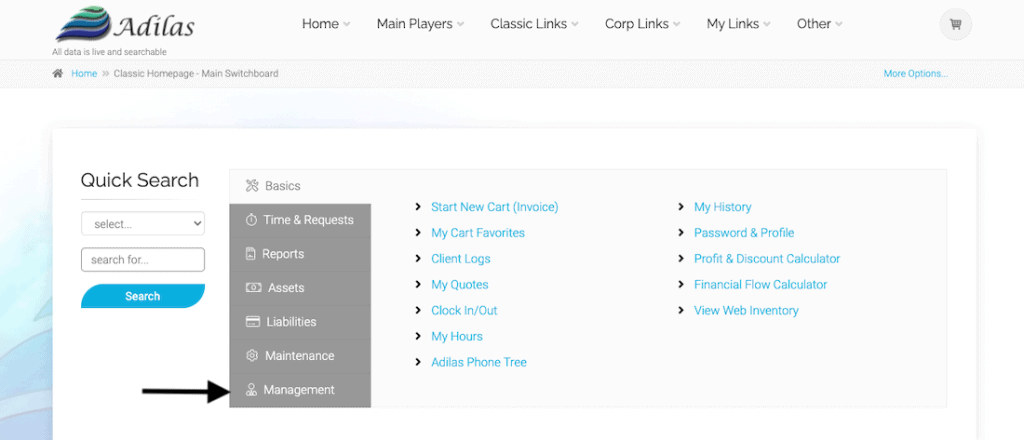Open the Assets tab
Viewport: 1024px width, 440px height.
[x=300, y=288]
